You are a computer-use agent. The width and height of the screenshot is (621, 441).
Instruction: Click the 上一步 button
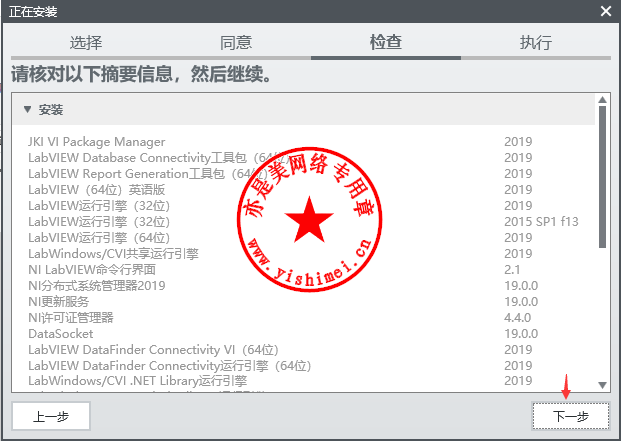click(51, 416)
